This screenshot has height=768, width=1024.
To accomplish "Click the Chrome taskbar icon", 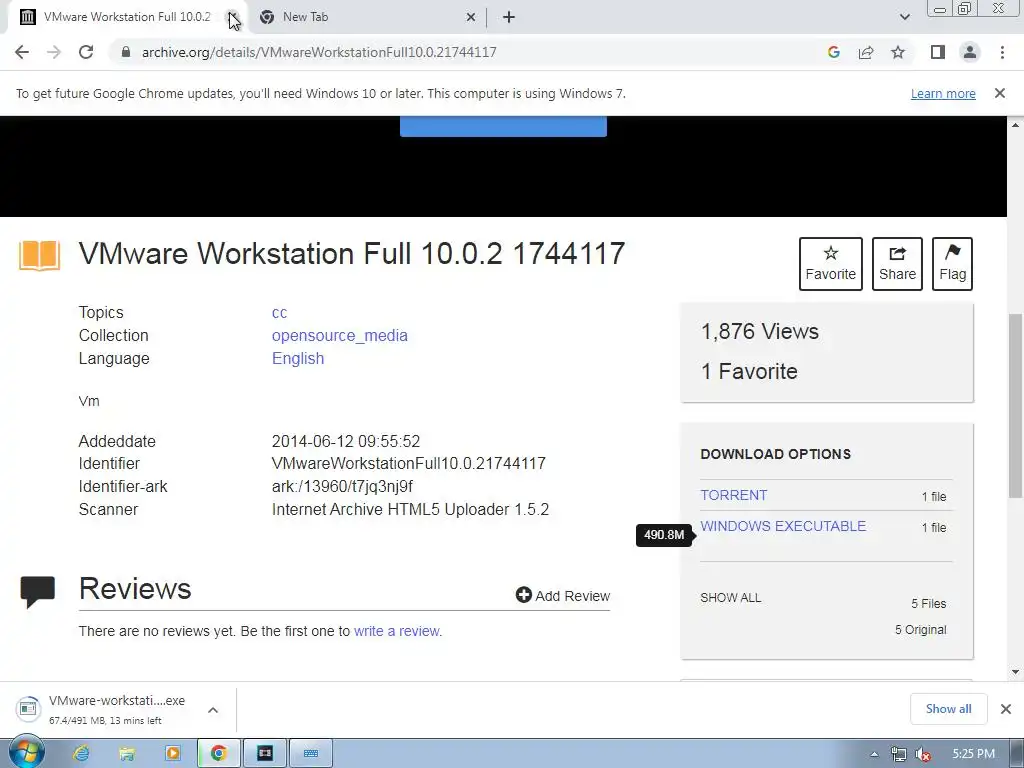I will [x=219, y=754].
